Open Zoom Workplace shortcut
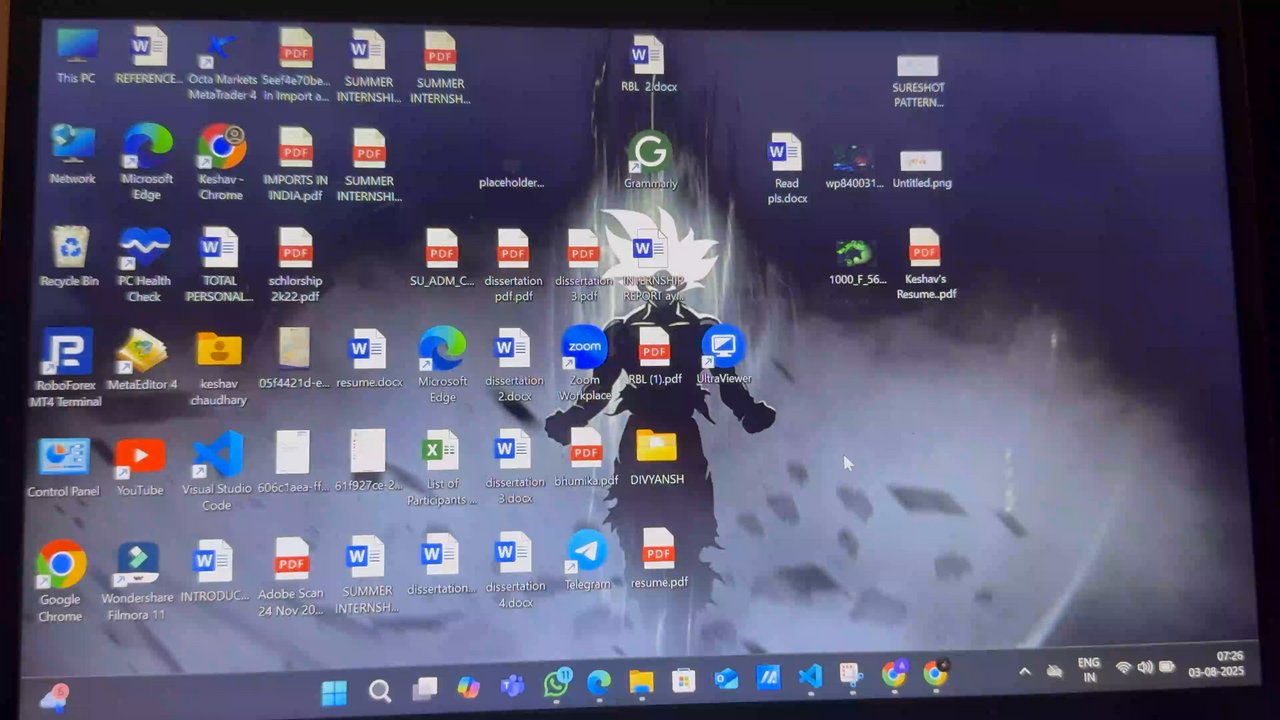This screenshot has height=720, width=1280. click(585, 364)
